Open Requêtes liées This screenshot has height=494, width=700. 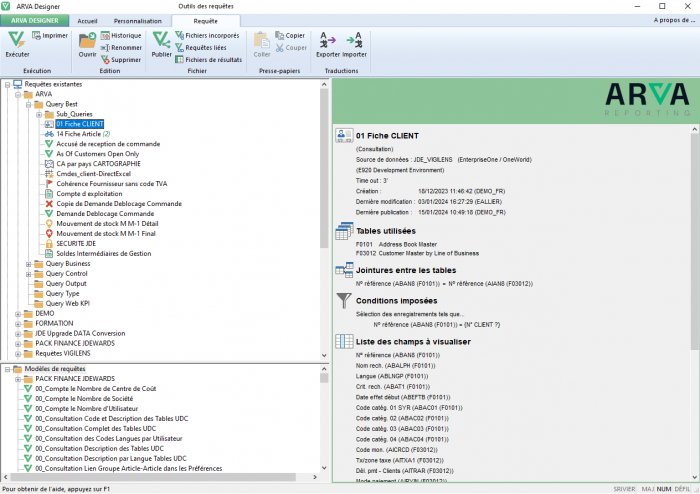(201, 48)
